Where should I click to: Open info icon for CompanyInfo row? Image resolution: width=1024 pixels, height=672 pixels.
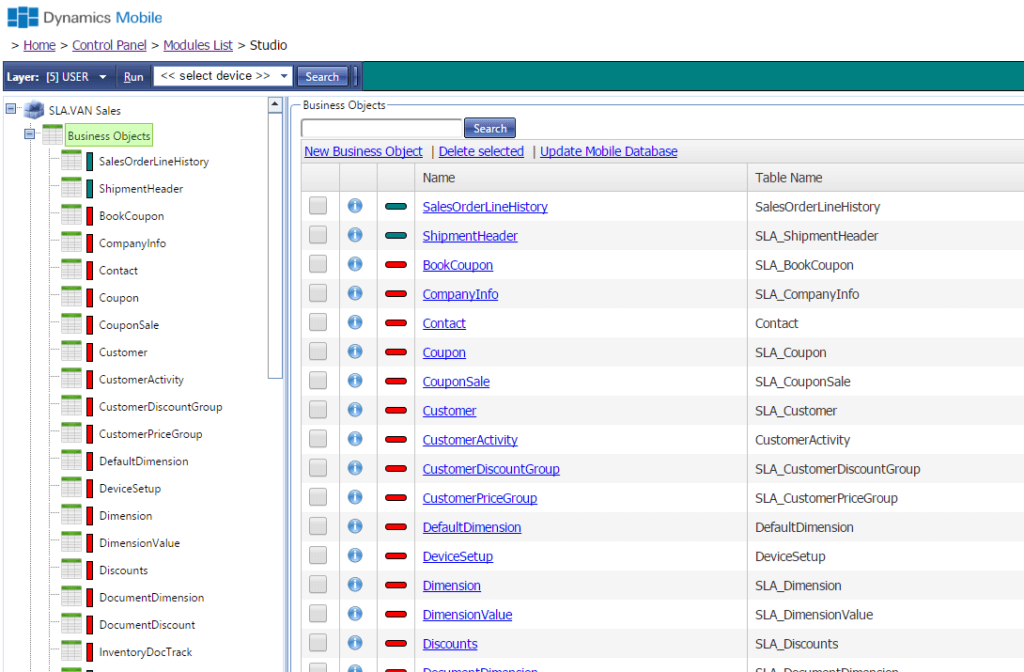[x=355, y=293]
